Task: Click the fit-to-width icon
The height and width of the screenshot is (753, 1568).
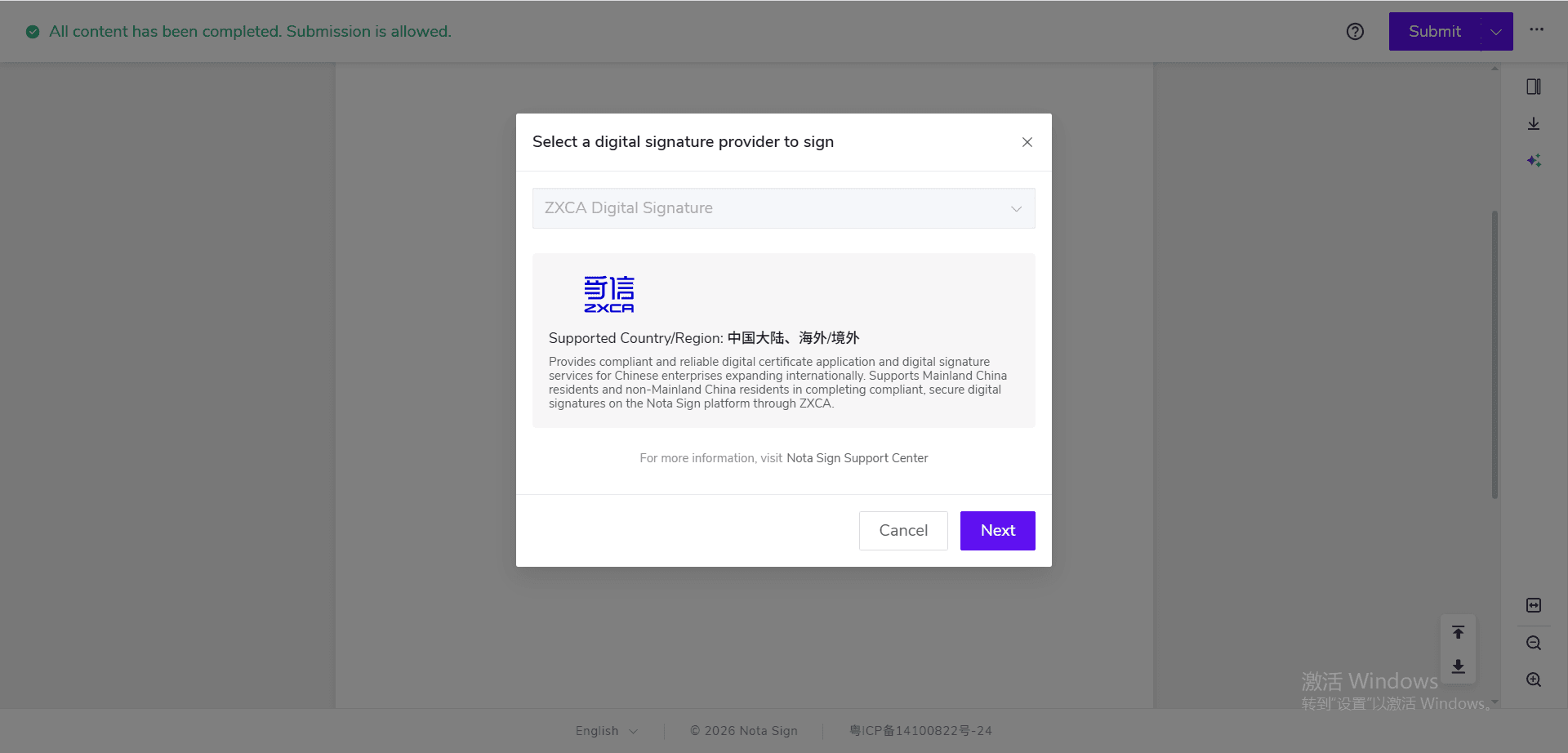Action: pos(1534,605)
